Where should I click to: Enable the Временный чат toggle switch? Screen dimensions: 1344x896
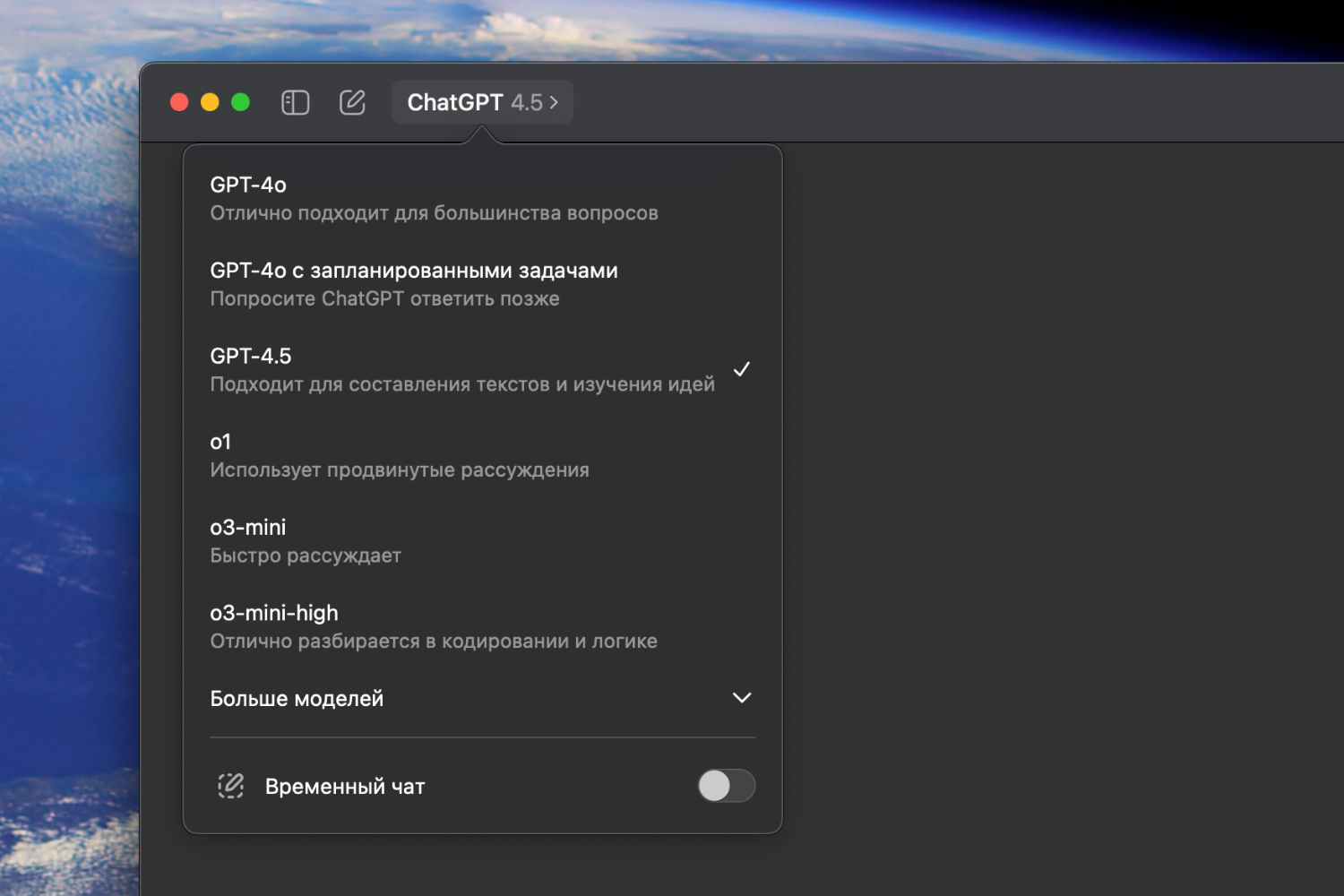[726, 786]
